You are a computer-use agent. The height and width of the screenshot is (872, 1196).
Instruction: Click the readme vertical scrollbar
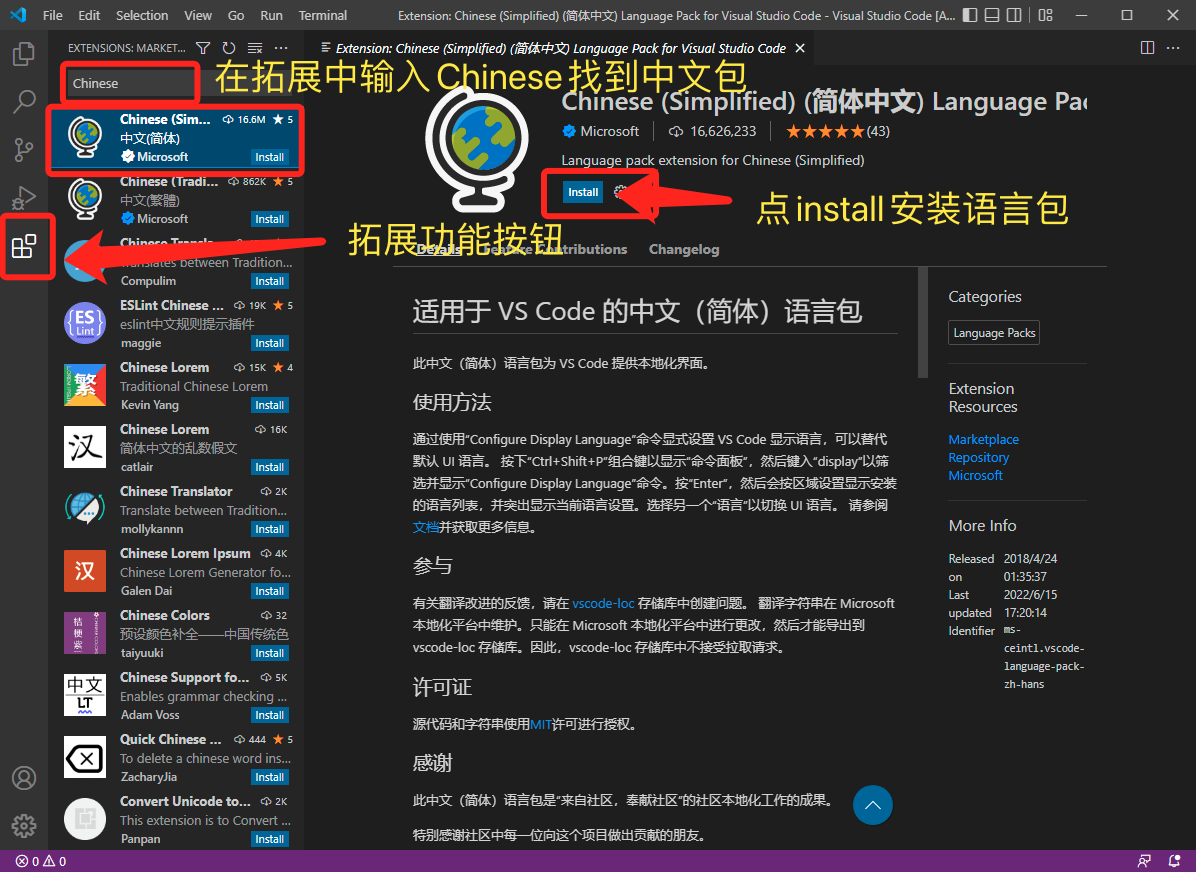(923, 323)
